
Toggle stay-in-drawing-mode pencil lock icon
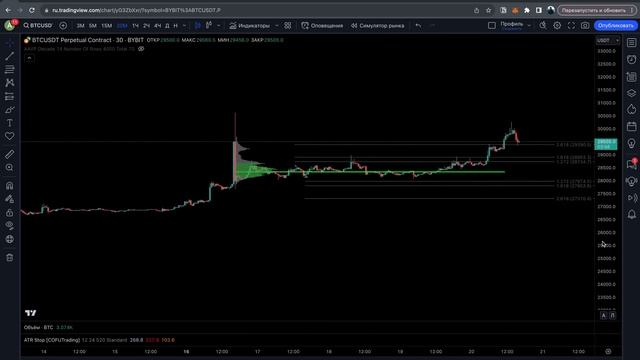(x=9, y=199)
